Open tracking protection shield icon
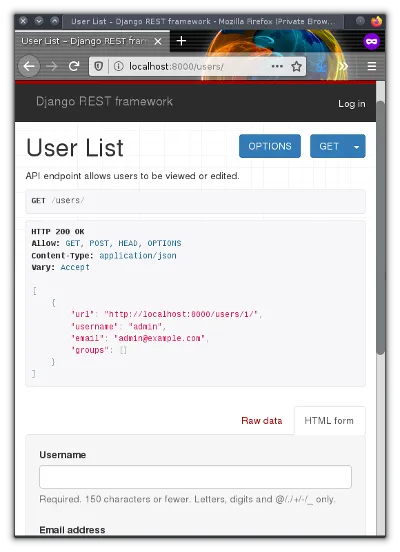 pos(99,66)
